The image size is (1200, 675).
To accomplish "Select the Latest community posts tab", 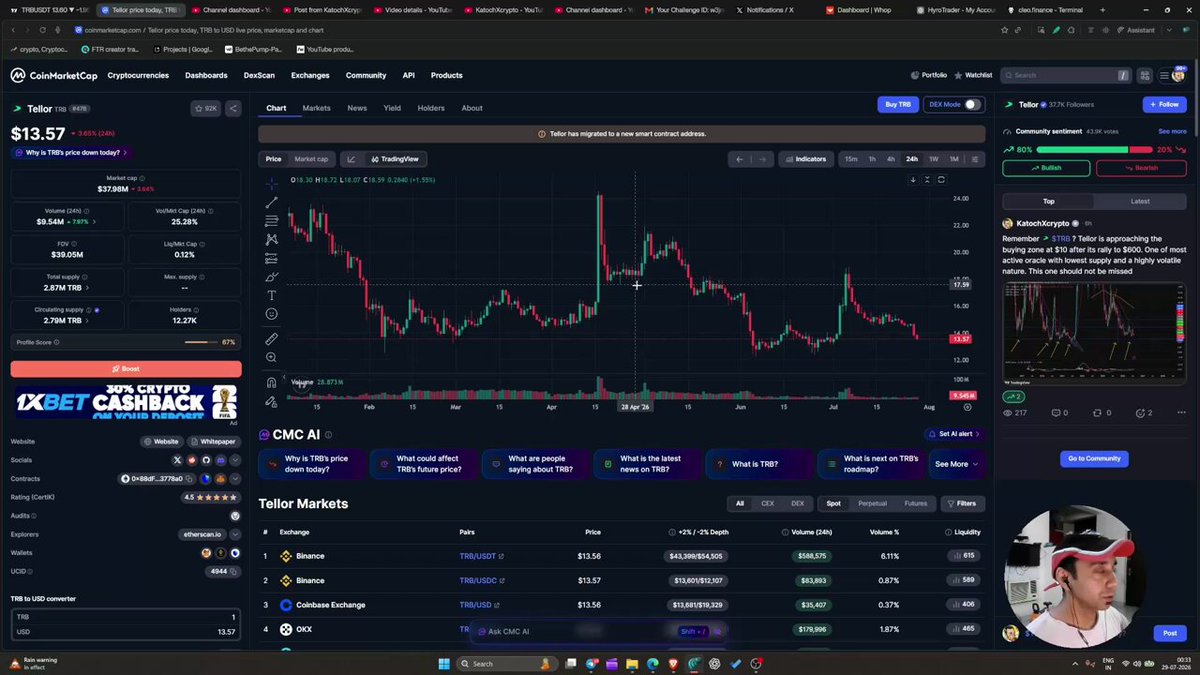I will (1139, 201).
